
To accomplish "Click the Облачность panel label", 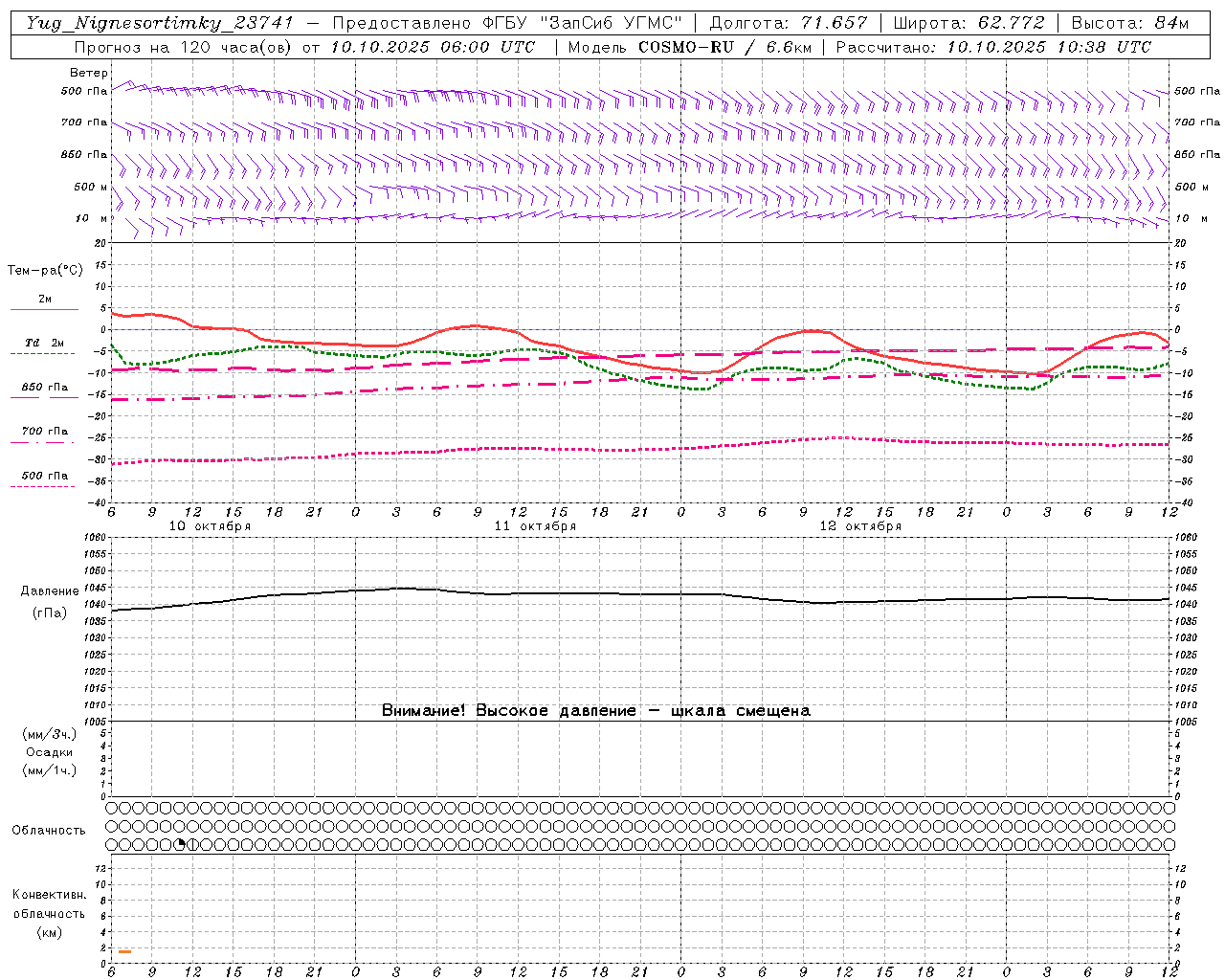I will pyautogui.click(x=49, y=831).
